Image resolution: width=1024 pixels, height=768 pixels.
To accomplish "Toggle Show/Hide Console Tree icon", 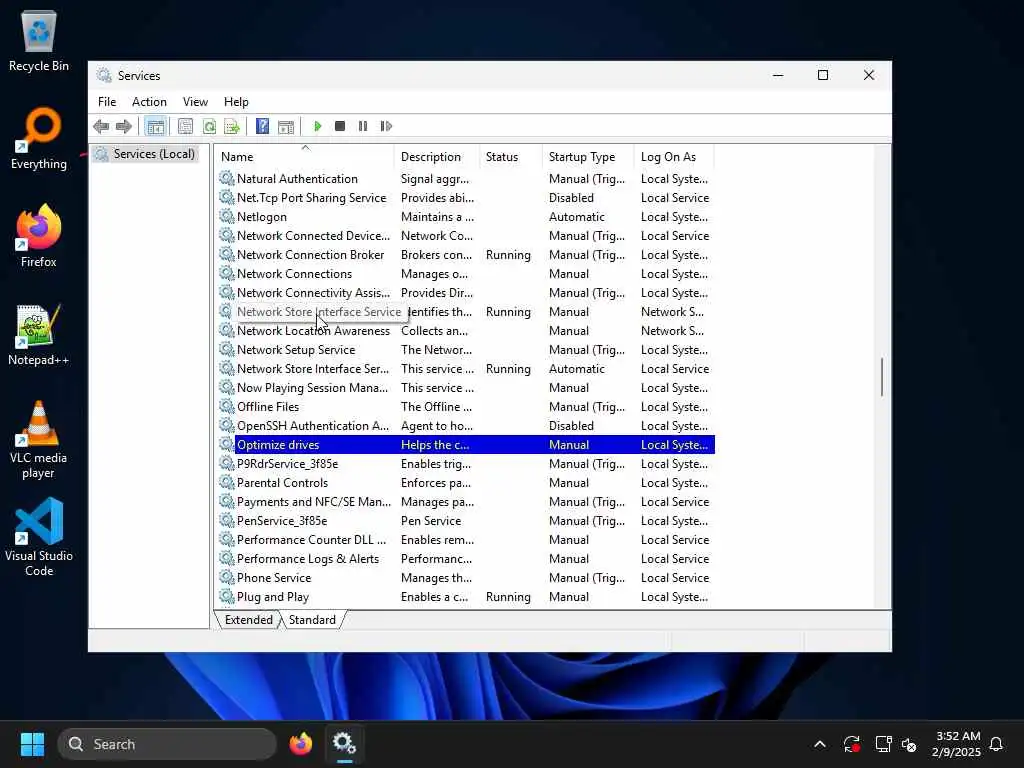I will (x=155, y=126).
